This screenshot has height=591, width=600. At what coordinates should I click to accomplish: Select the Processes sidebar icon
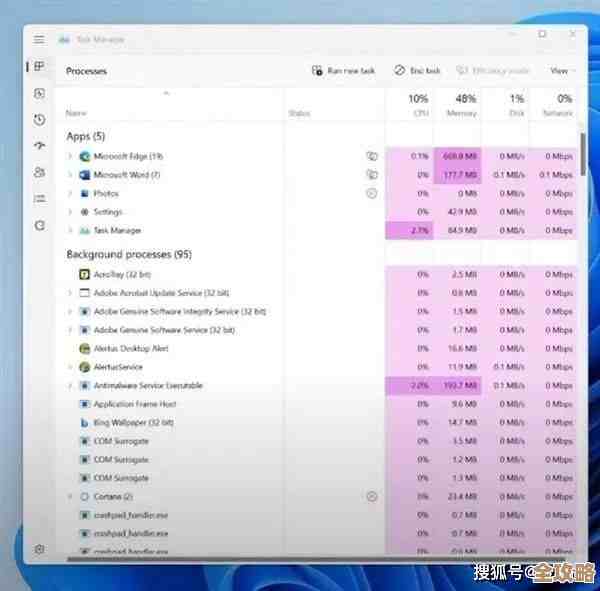pyautogui.click(x=39, y=66)
